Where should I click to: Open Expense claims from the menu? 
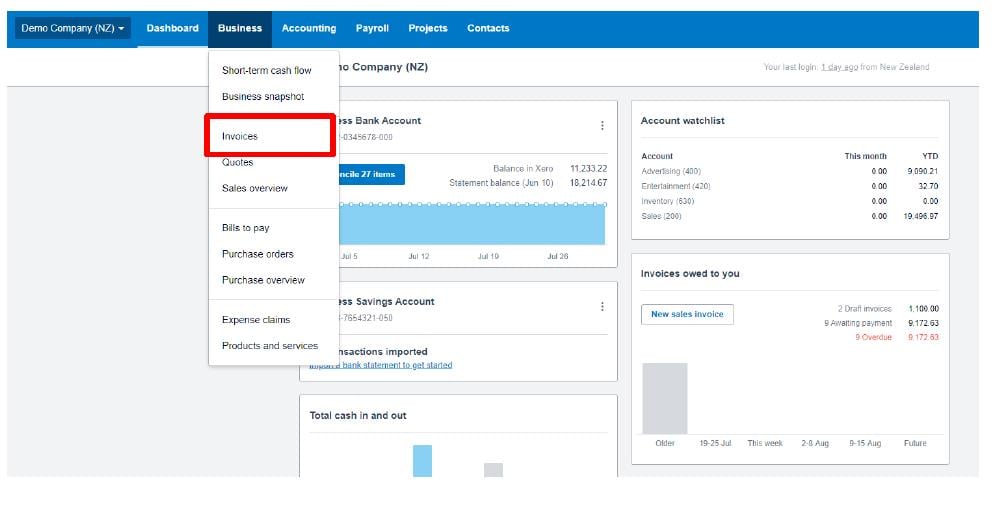click(256, 320)
